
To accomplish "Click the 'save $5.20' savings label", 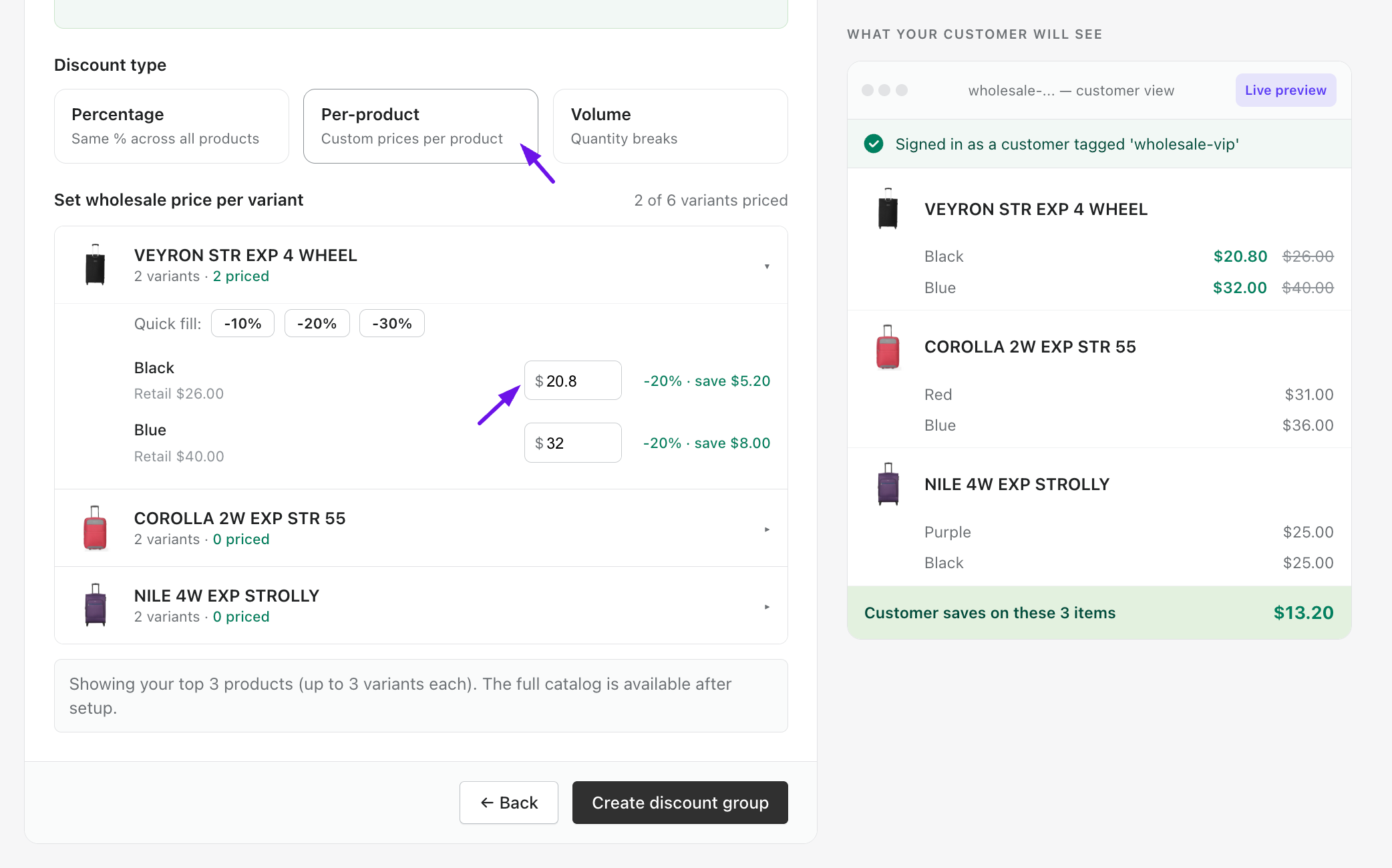I will 732,381.
